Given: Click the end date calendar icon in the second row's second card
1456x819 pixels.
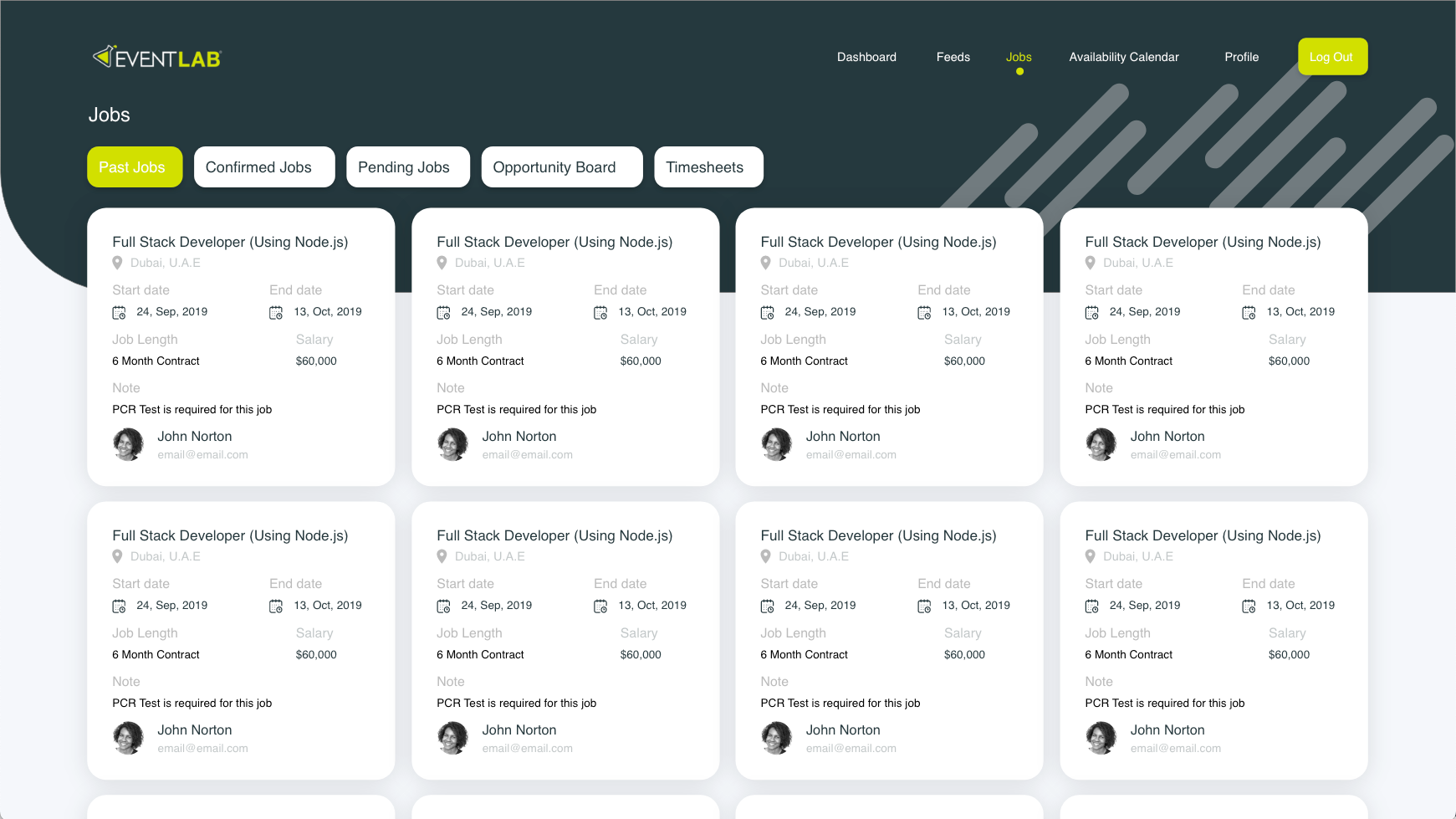Looking at the screenshot, I should click(600, 607).
